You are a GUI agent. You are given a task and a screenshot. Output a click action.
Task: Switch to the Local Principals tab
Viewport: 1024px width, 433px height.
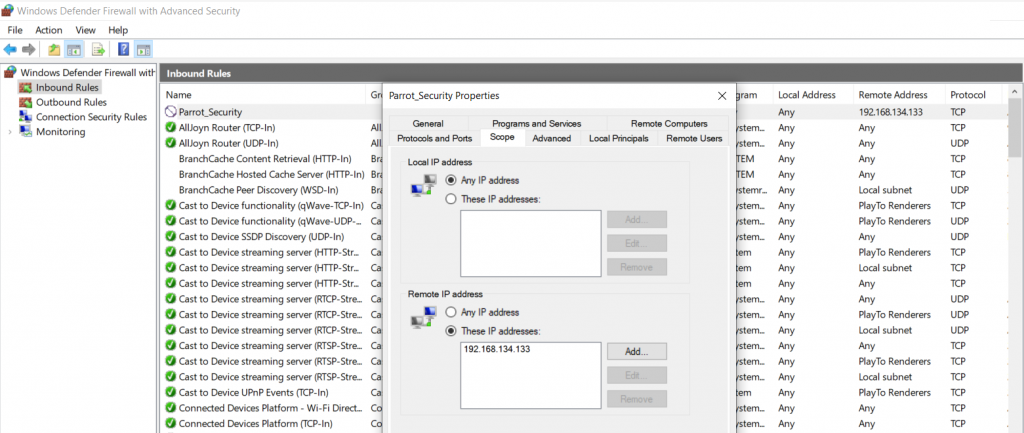coord(618,138)
